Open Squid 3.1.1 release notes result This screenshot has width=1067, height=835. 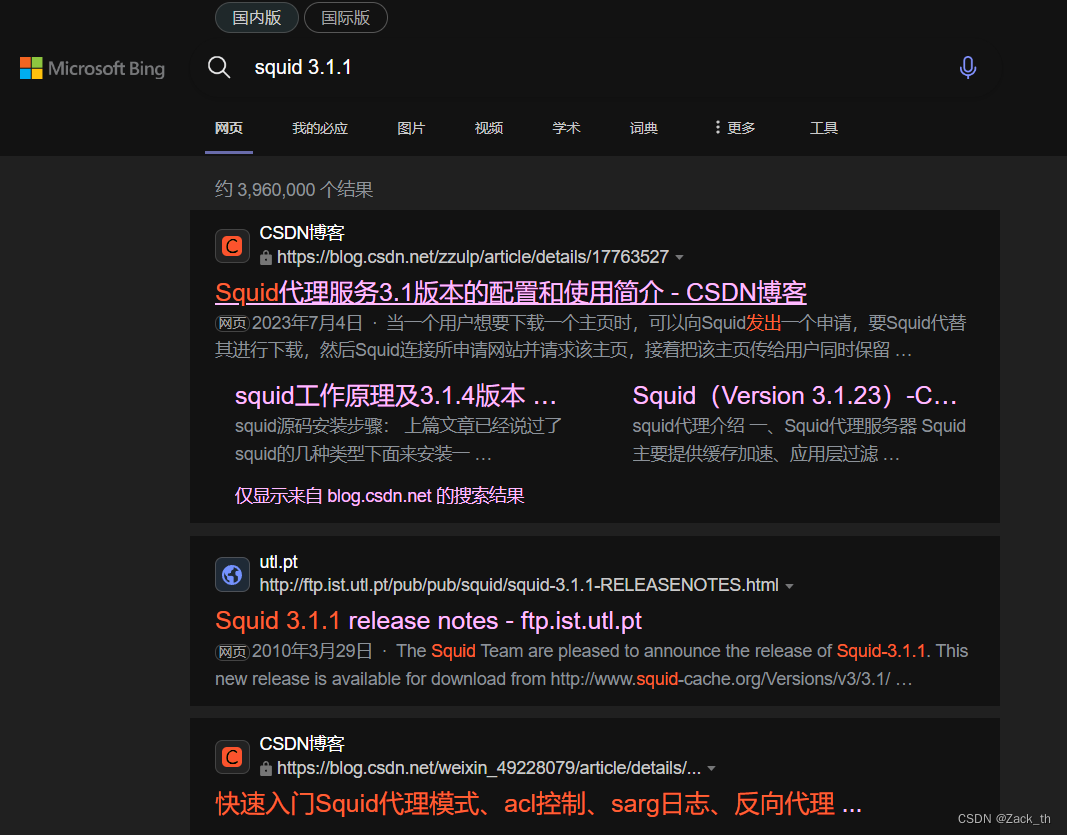coord(429,621)
